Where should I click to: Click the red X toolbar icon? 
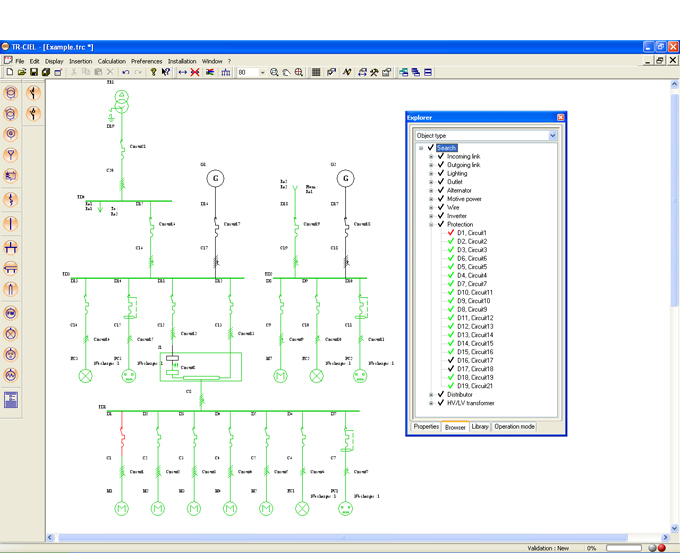195,72
